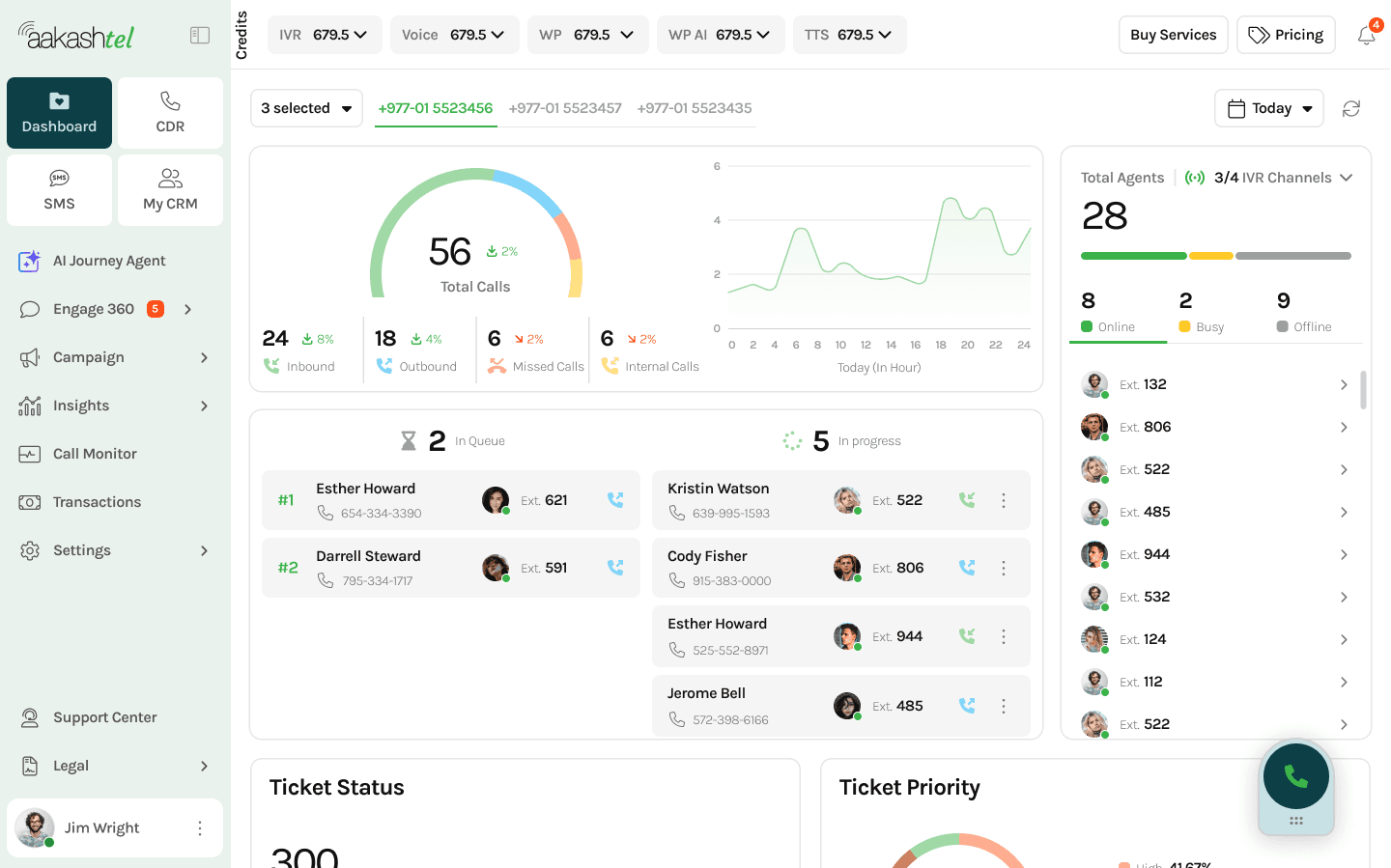Switch to +977-01 5523457 tab
Viewport: 1391px width, 868px height.
coord(565,108)
